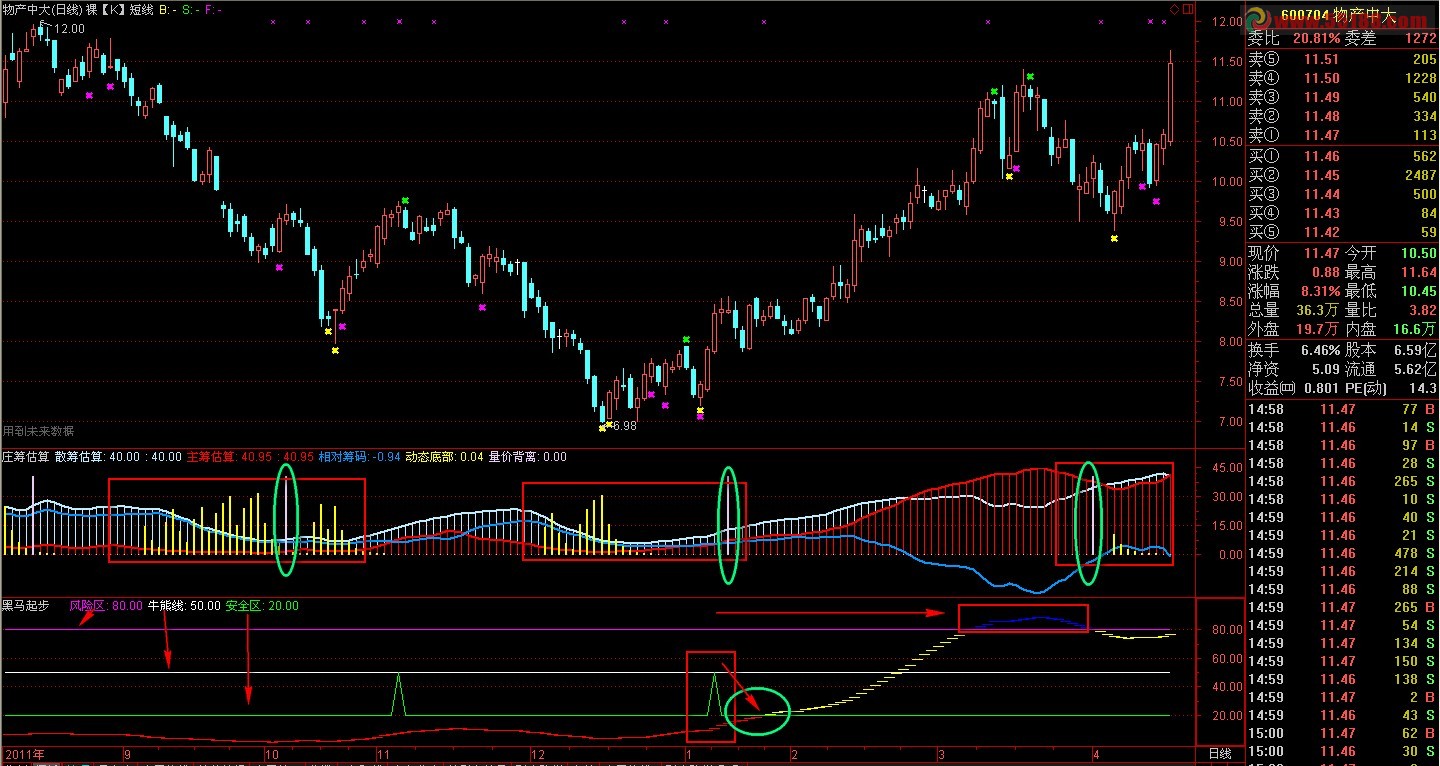Click the 量比 value 3.82
The image size is (1440, 766).
pos(1423,310)
